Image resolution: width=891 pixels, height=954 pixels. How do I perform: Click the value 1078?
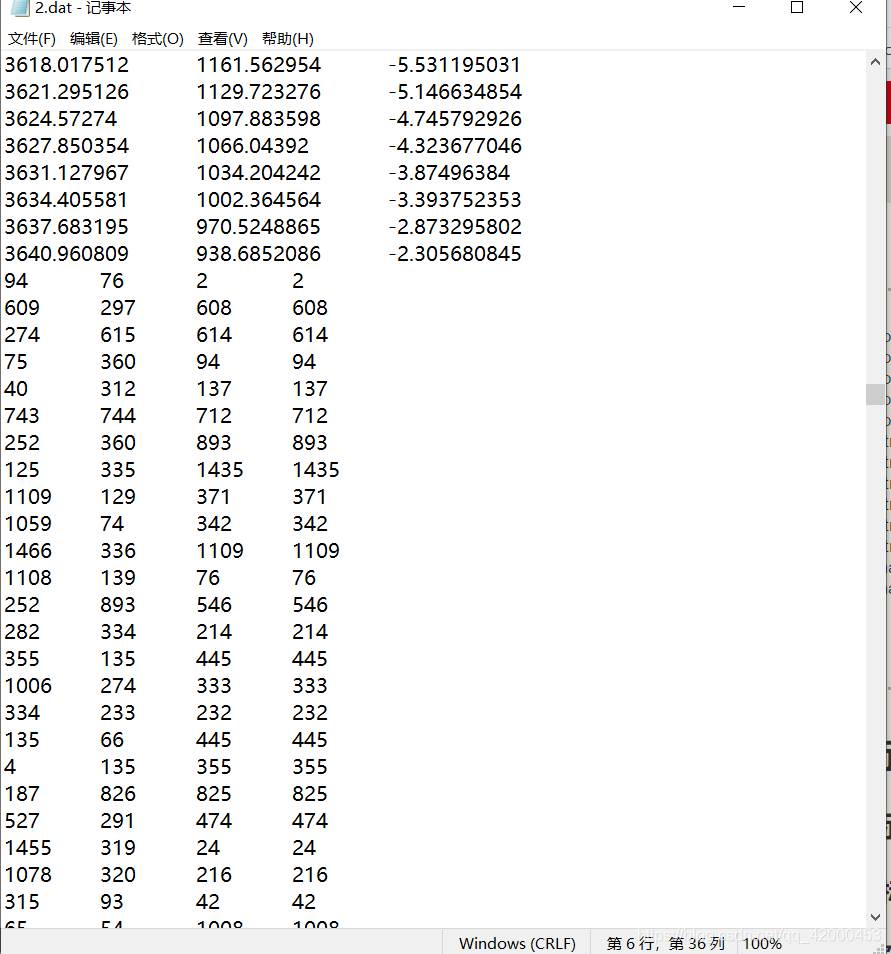[x=29, y=874]
